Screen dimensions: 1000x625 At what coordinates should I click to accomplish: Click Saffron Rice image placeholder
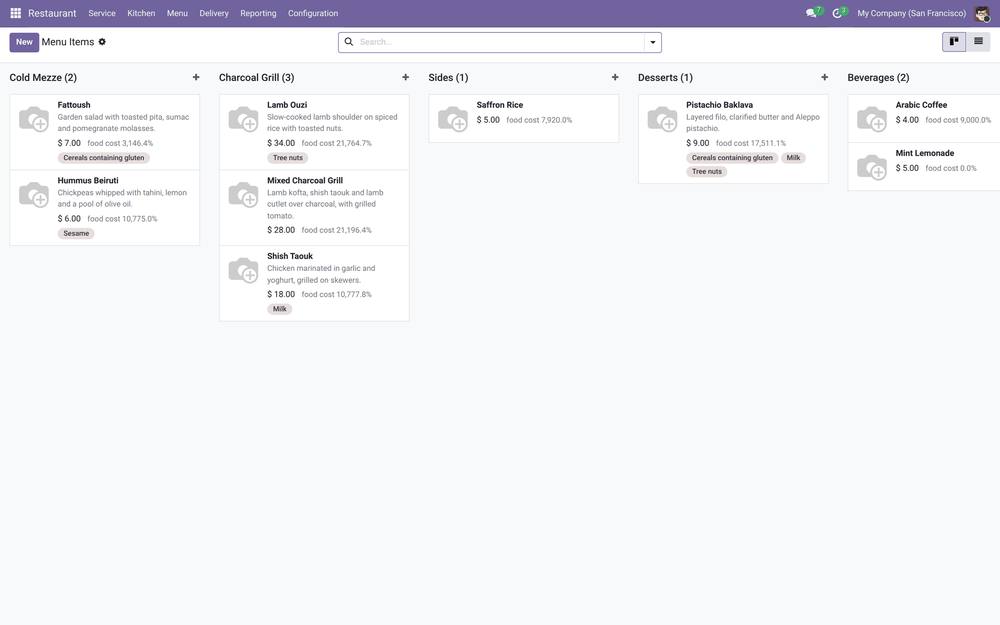(453, 119)
